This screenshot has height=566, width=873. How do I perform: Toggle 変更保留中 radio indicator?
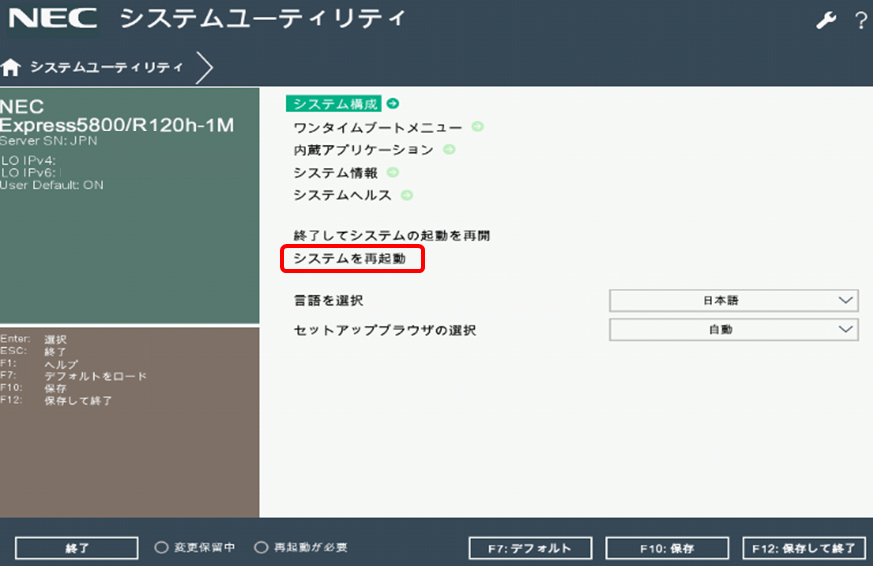coord(161,548)
